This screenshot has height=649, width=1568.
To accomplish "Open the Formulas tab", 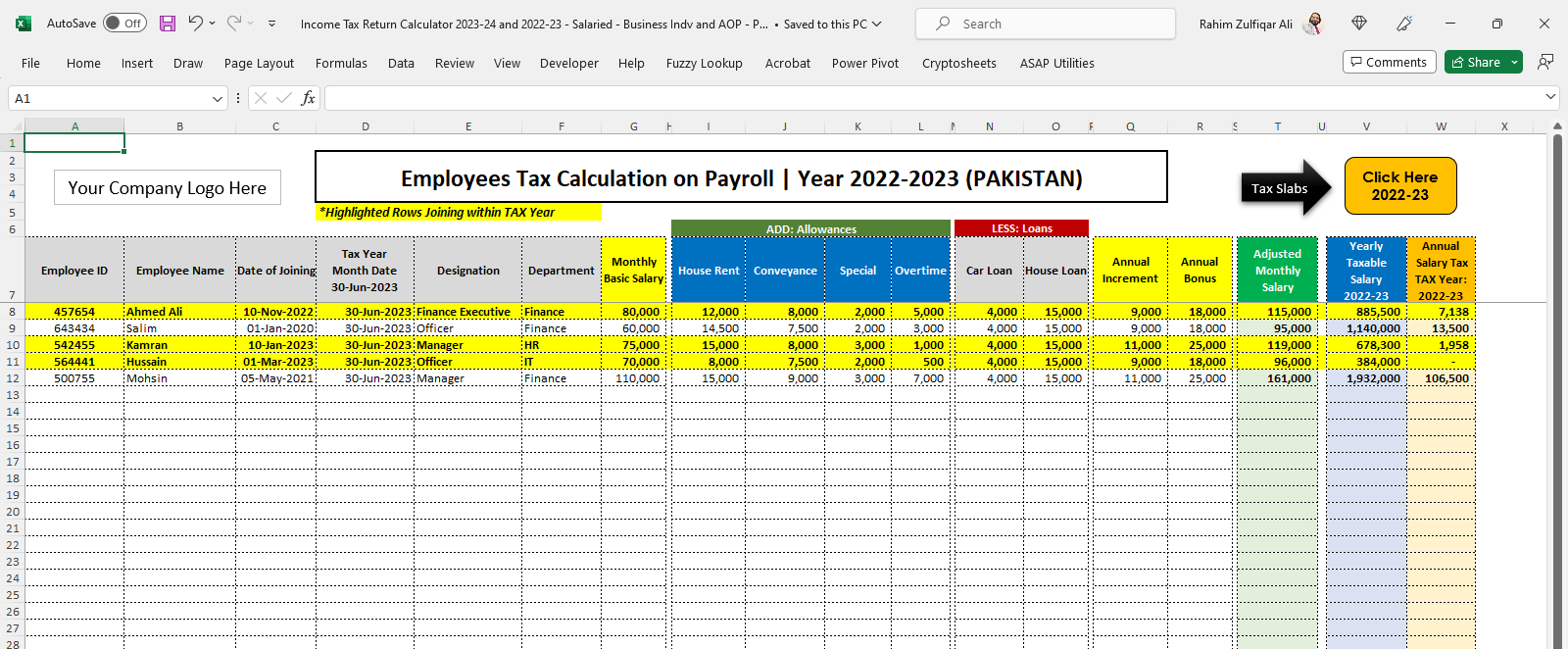I will [x=341, y=63].
